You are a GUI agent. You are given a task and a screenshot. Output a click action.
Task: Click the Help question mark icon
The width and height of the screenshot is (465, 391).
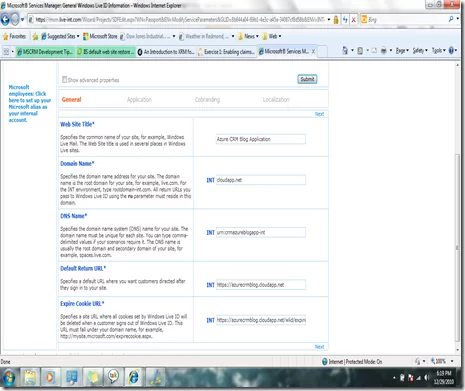click(x=451, y=51)
